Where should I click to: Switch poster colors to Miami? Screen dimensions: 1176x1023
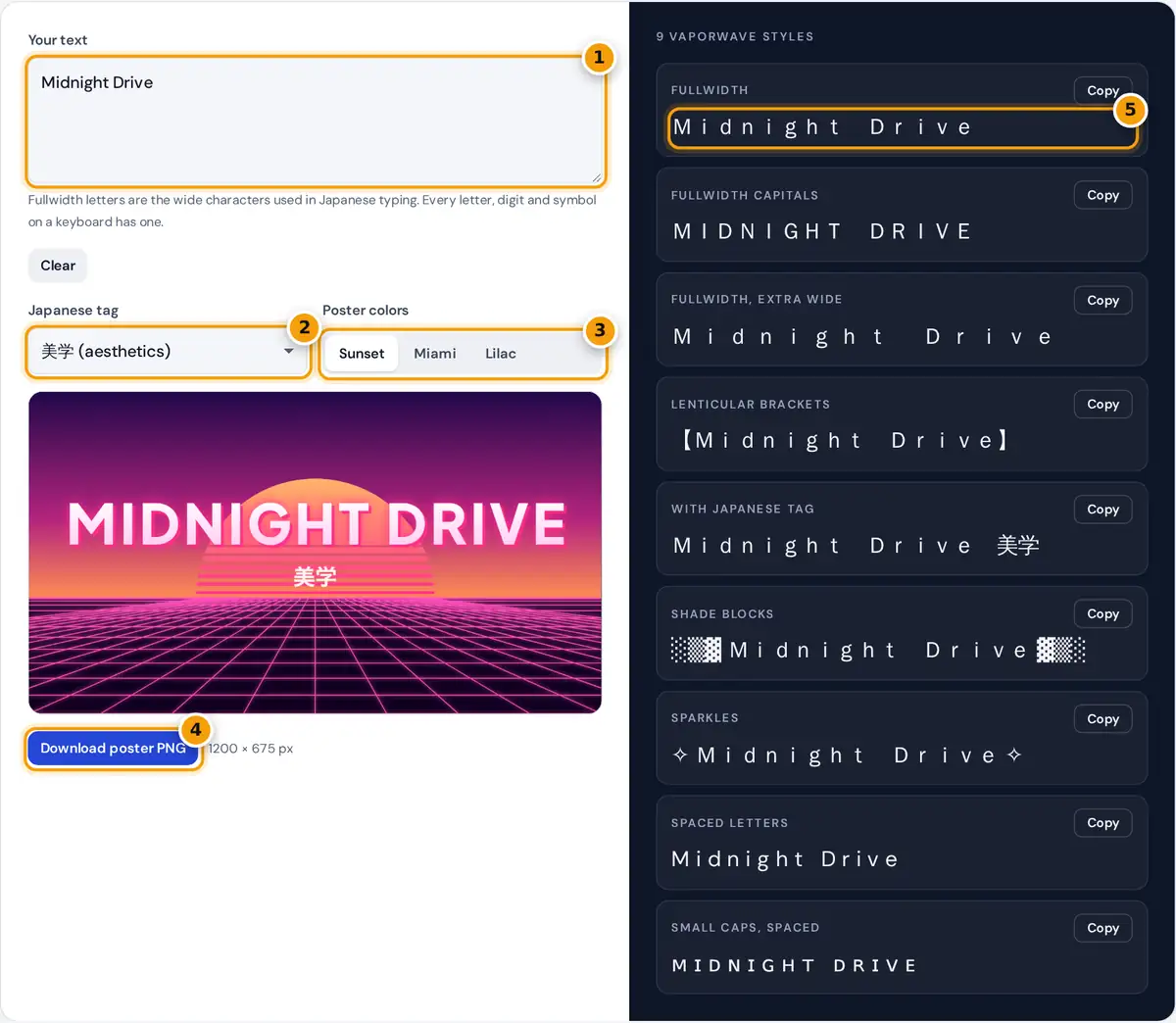pos(435,354)
